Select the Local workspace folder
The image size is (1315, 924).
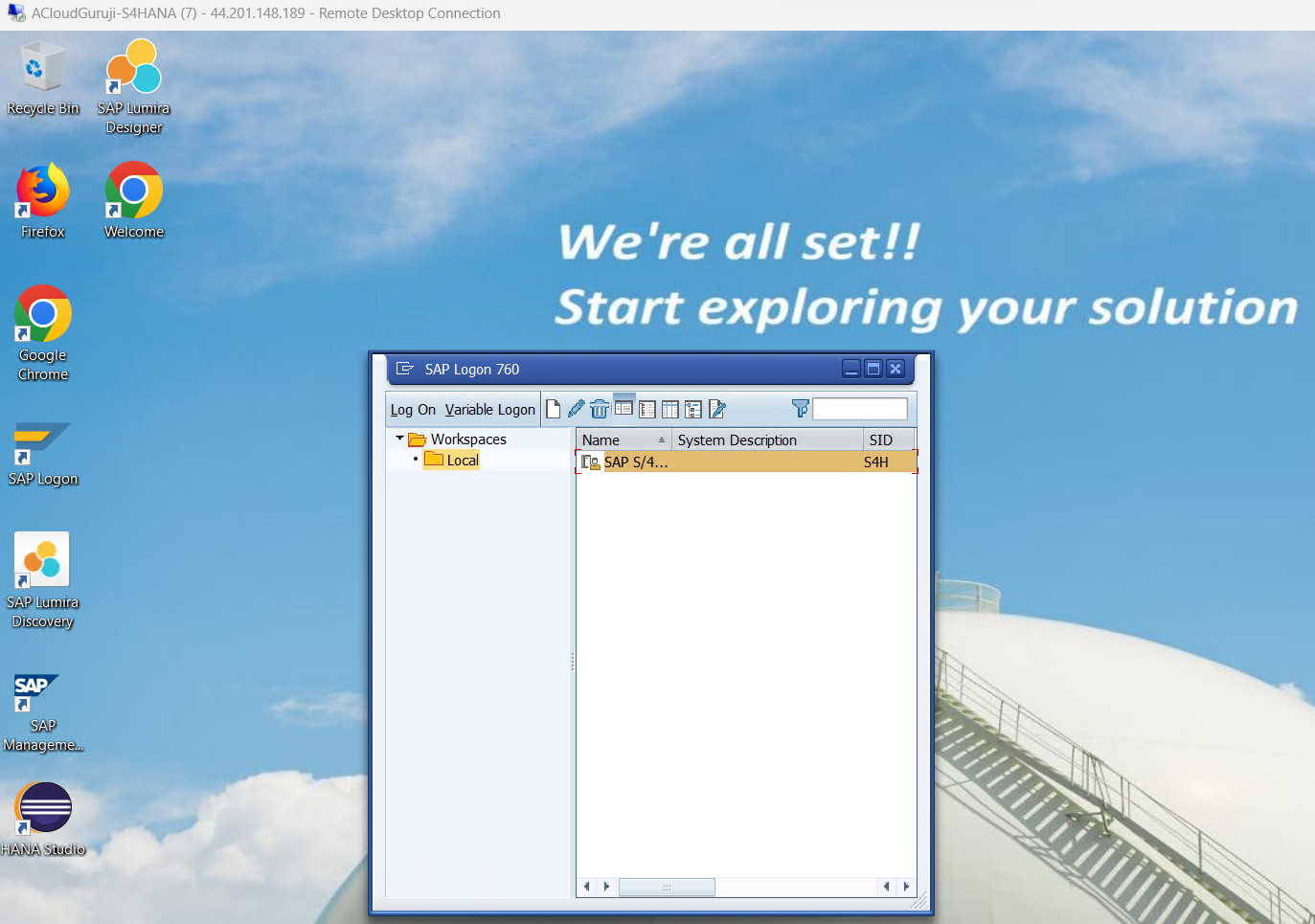click(462, 461)
